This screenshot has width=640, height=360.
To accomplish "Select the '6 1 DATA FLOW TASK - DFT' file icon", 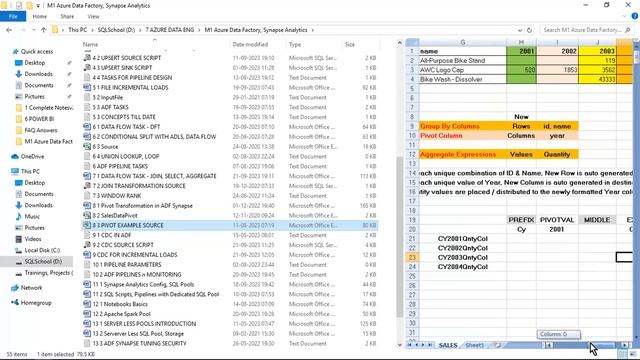I will (x=87, y=127).
